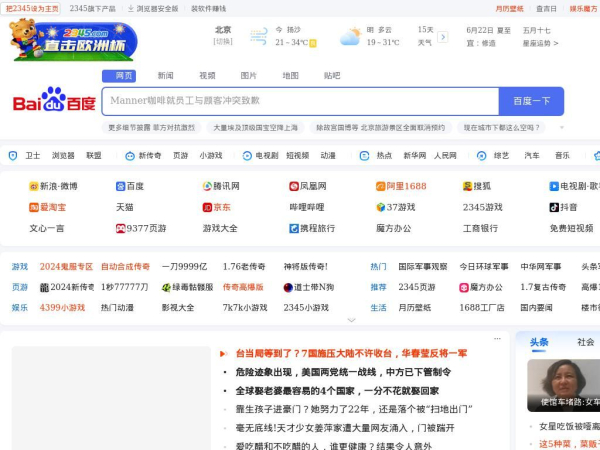Click the tomorrow cloudy weather icon
600x450 pixels.
point(350,37)
